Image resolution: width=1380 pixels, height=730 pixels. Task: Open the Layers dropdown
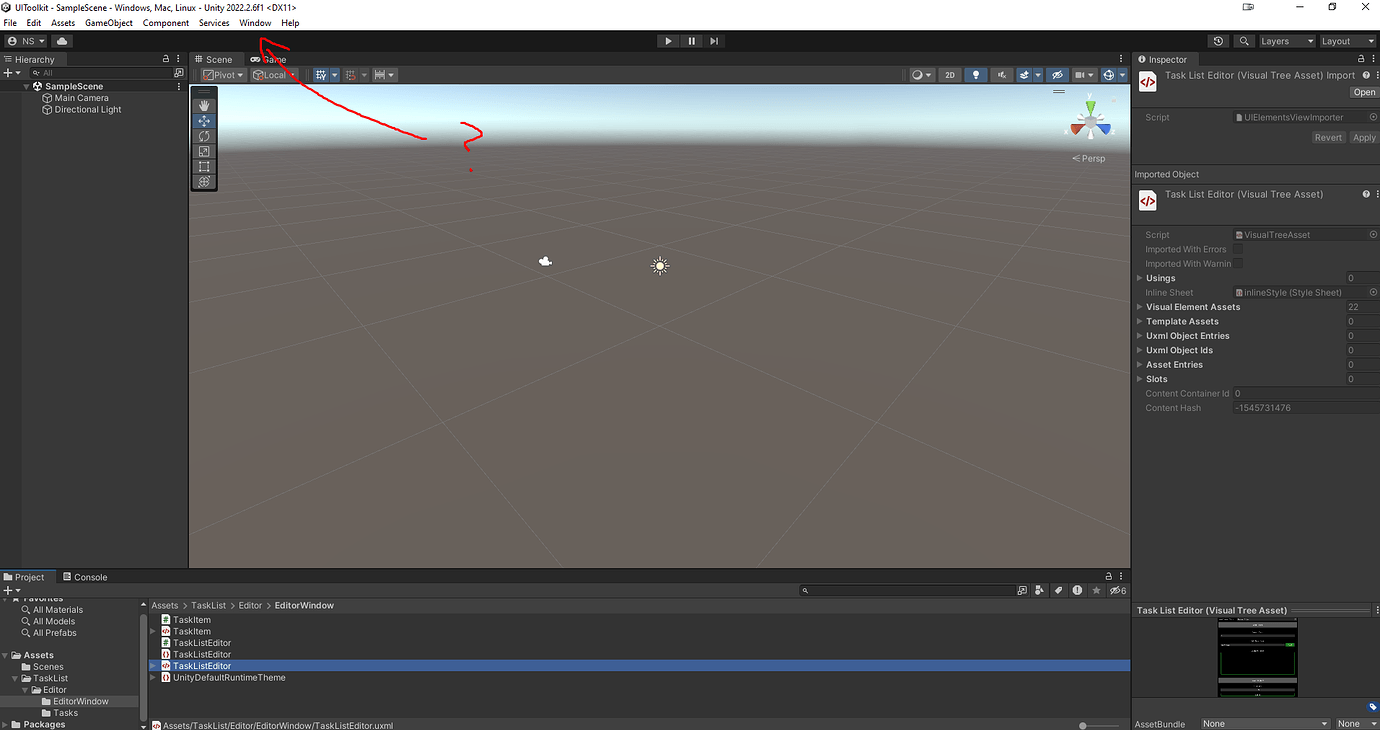1286,41
